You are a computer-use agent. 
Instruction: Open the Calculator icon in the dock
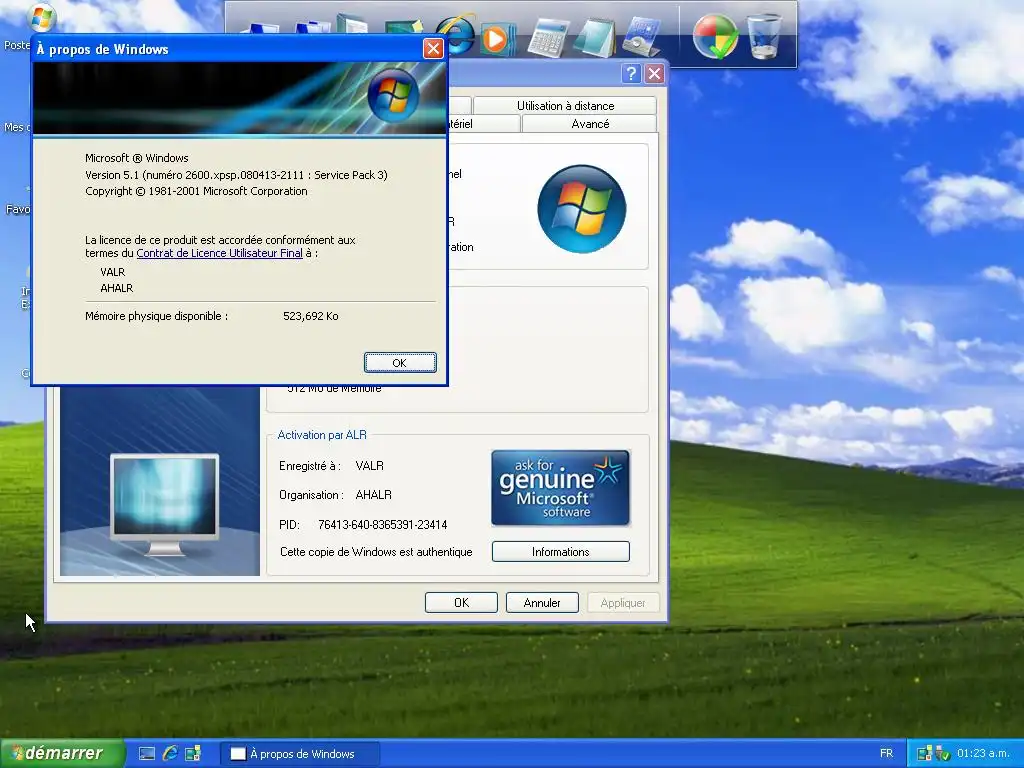point(547,38)
